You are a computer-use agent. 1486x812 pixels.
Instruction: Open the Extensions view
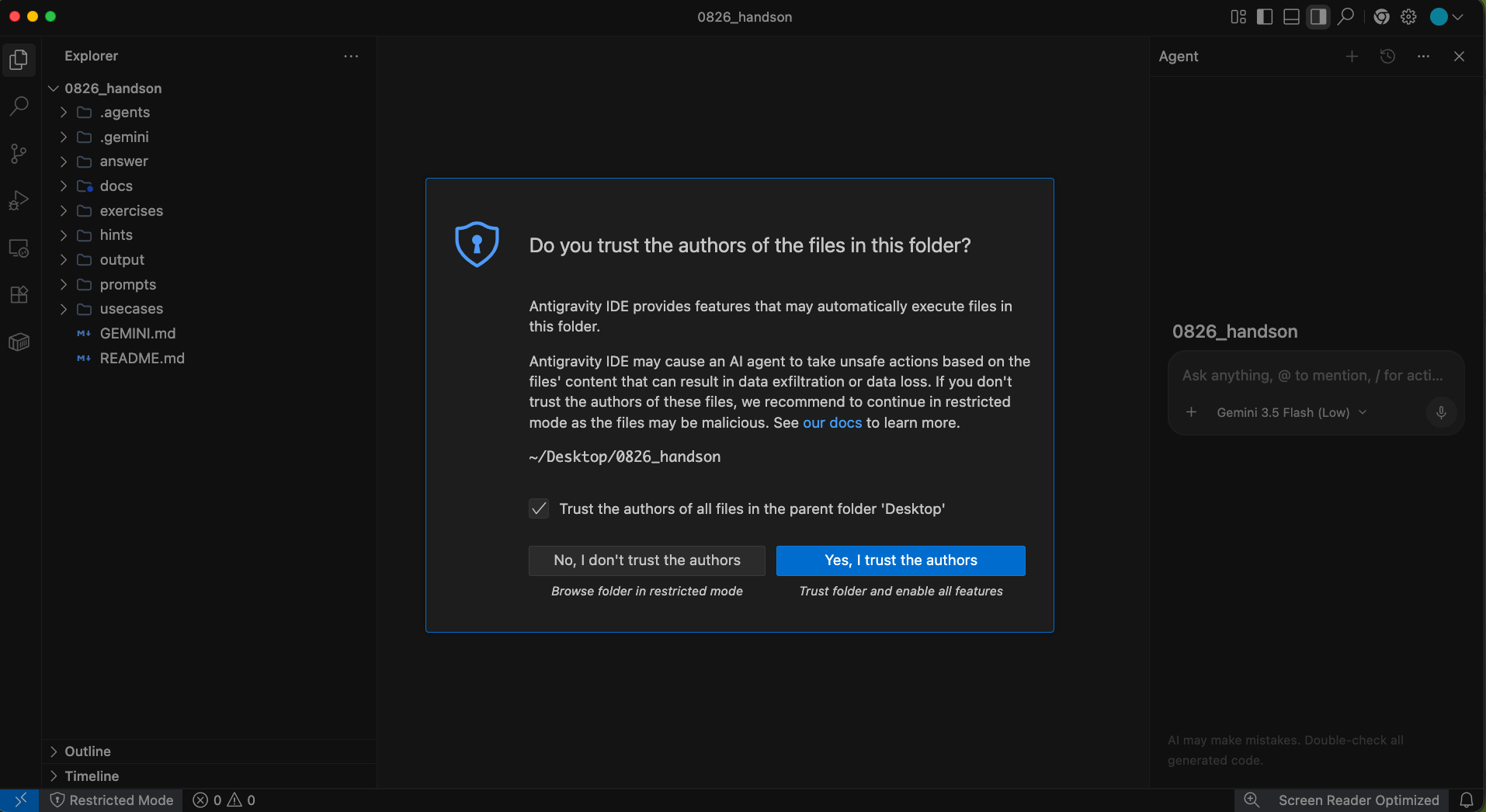coord(19,295)
